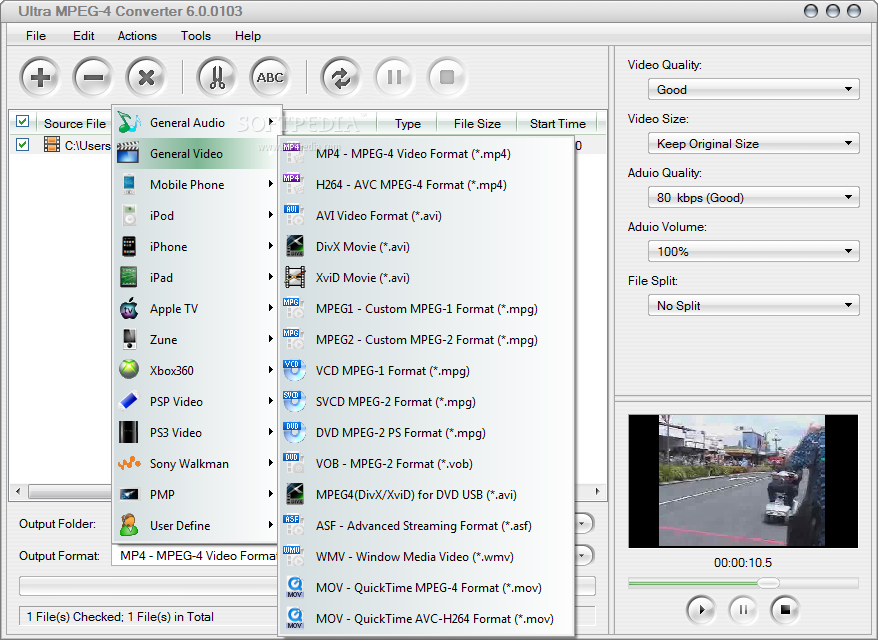
Task: Click the AVI icon next to AVI Video Format
Action: [x=294, y=215]
